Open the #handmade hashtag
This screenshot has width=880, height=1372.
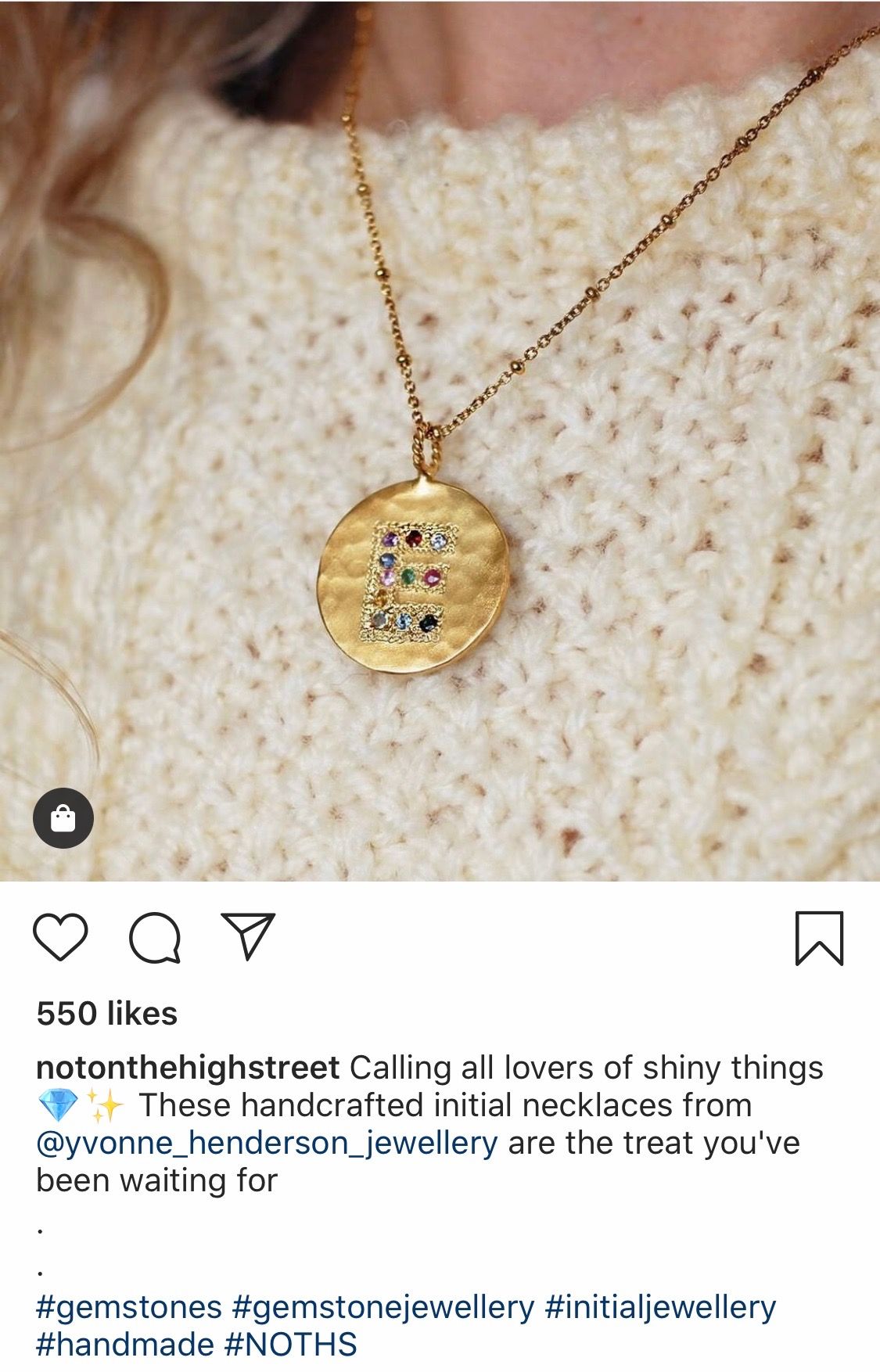125,1345
